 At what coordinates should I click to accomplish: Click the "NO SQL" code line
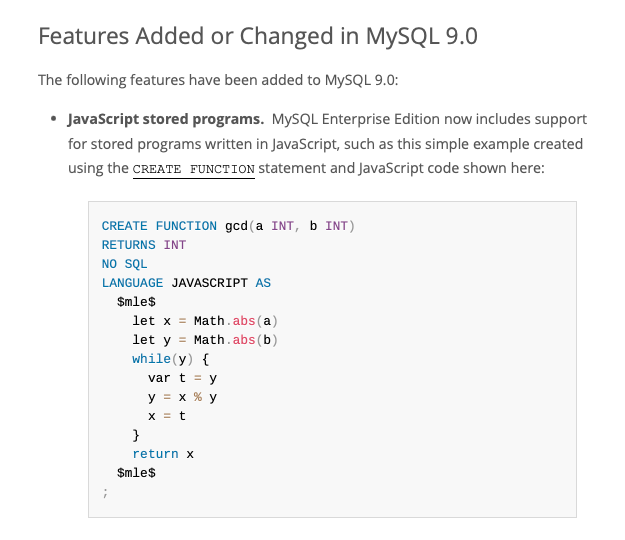(124, 264)
